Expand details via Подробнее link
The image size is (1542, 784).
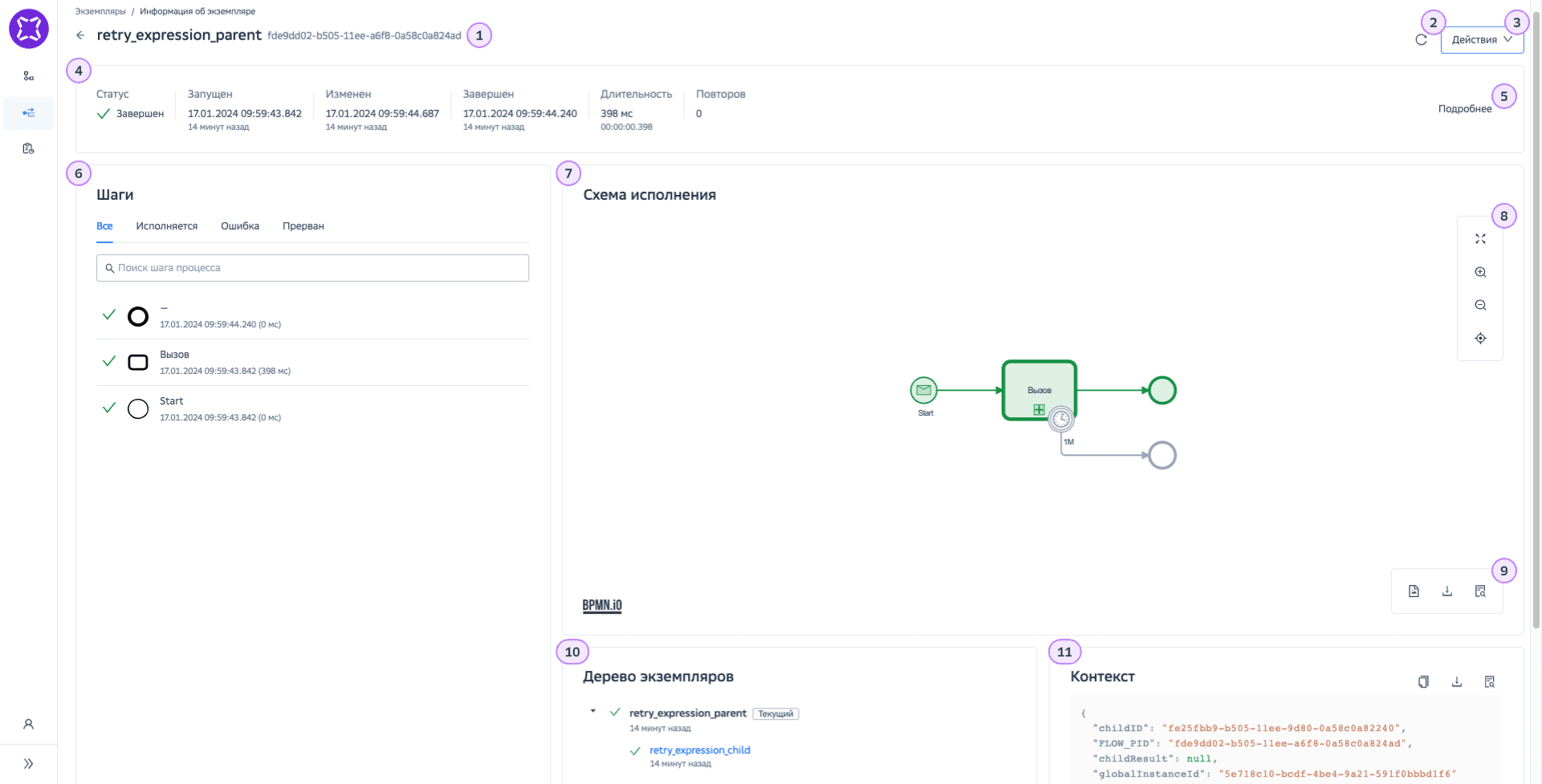[x=1464, y=109]
